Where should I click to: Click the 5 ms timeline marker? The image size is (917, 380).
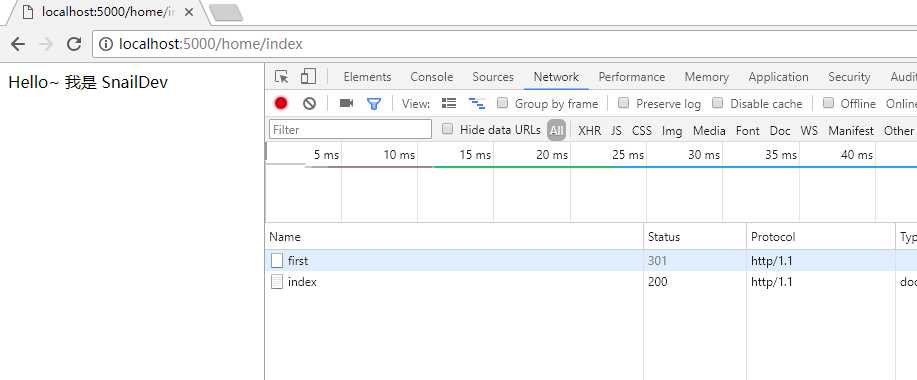coord(326,155)
